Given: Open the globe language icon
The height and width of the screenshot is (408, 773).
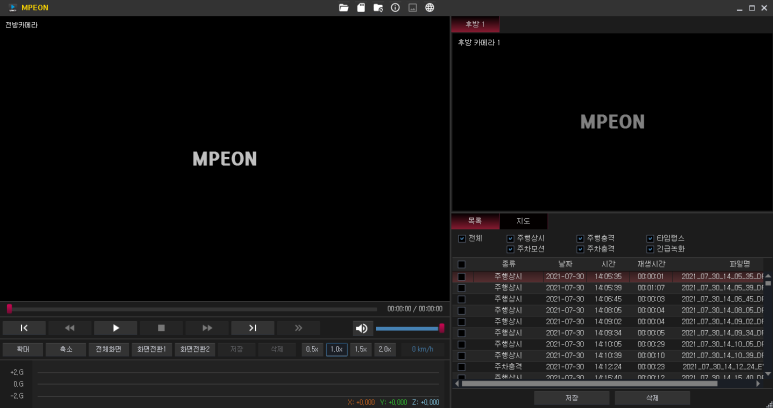Looking at the screenshot, I should pyautogui.click(x=430, y=8).
